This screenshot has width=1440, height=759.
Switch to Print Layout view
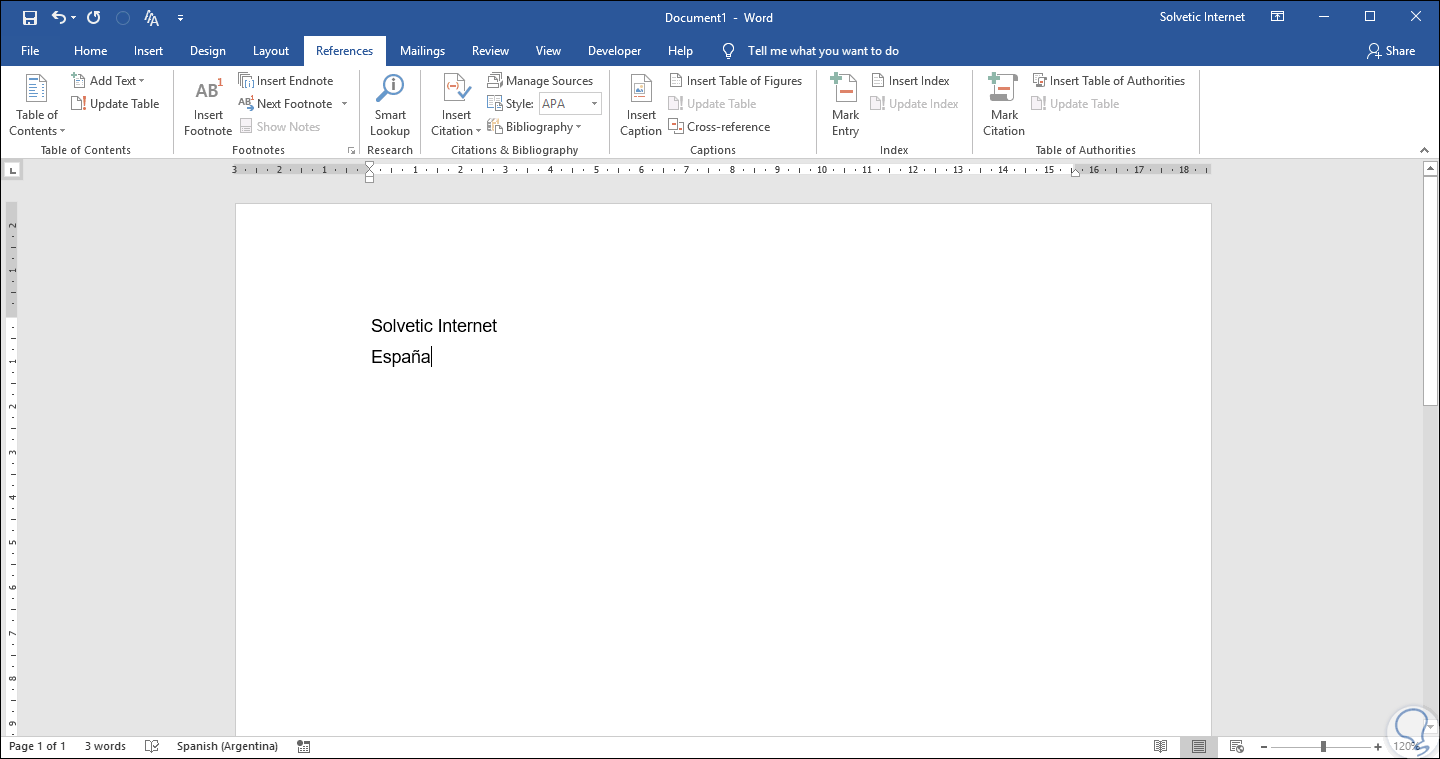(1198, 746)
